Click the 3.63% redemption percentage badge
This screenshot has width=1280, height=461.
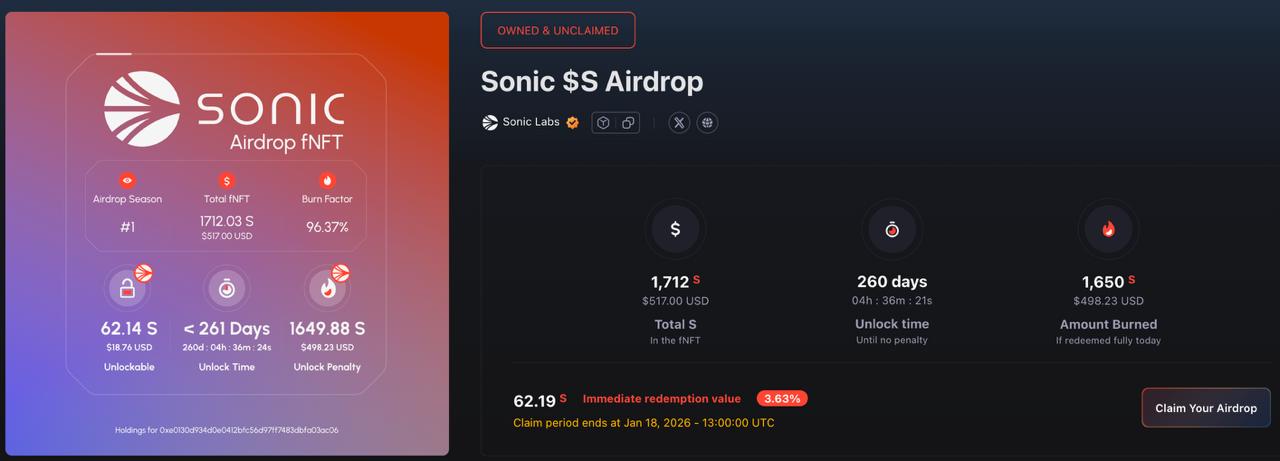(782, 398)
